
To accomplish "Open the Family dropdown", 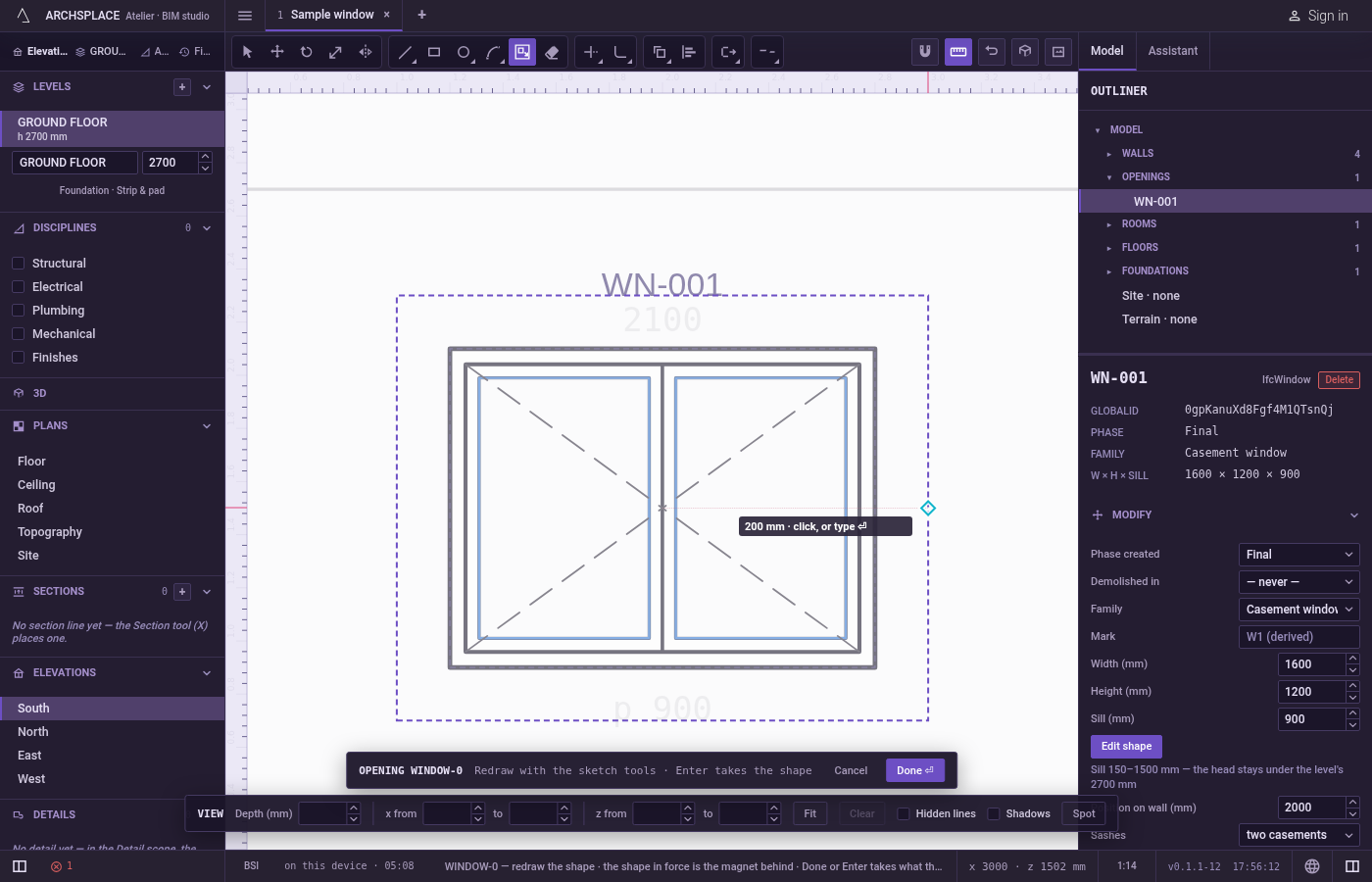I will click(1299, 610).
